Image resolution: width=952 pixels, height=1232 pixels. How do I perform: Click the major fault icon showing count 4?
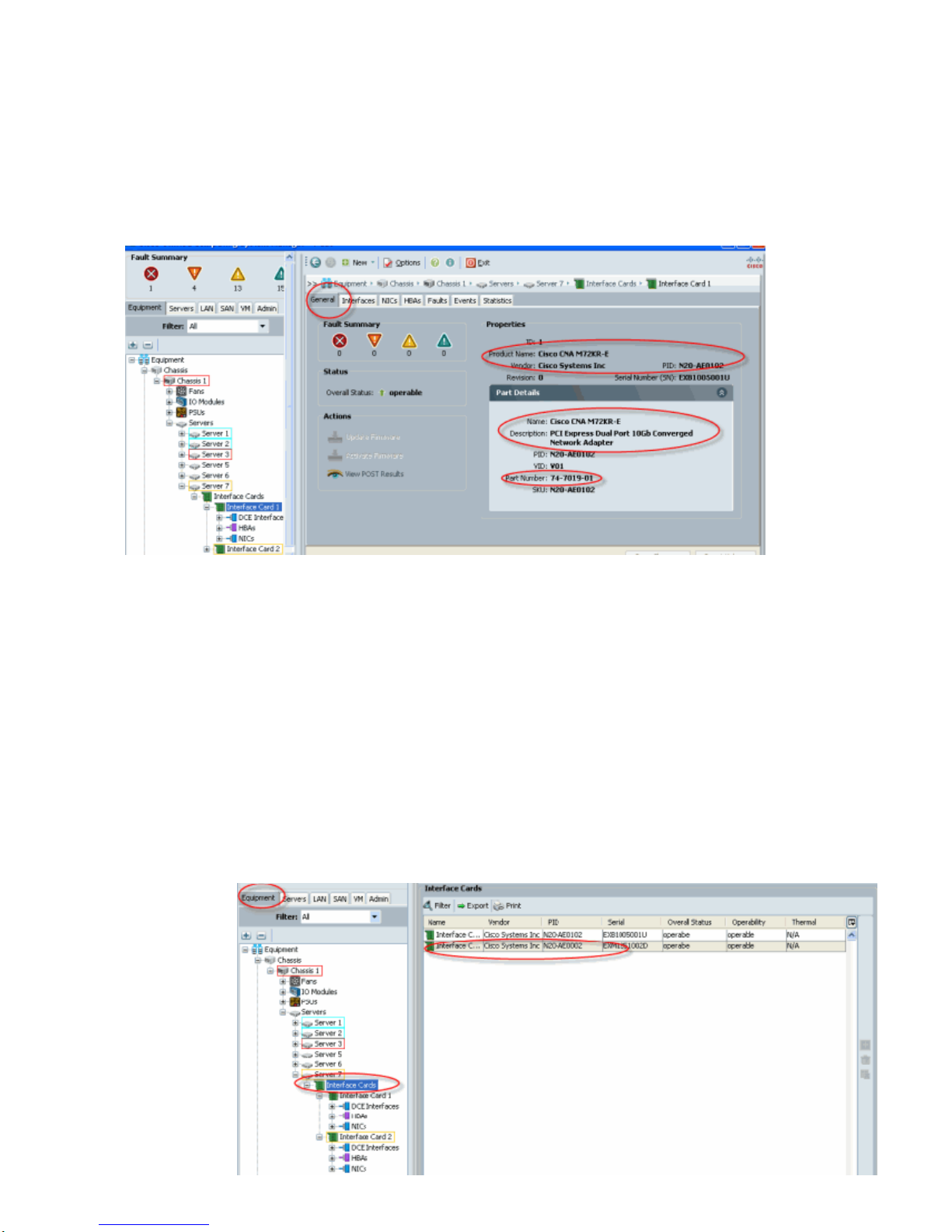[x=194, y=274]
